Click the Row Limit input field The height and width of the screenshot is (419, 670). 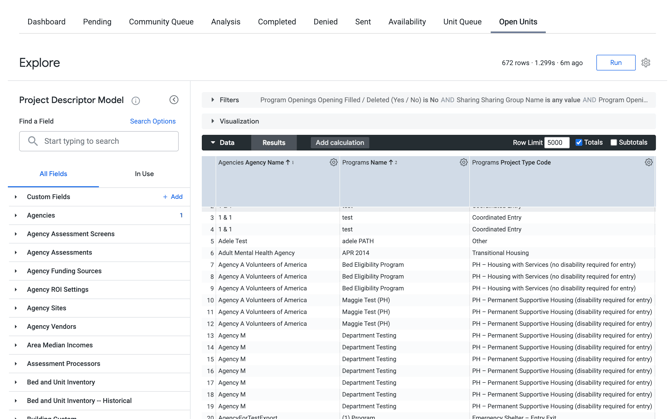(557, 143)
